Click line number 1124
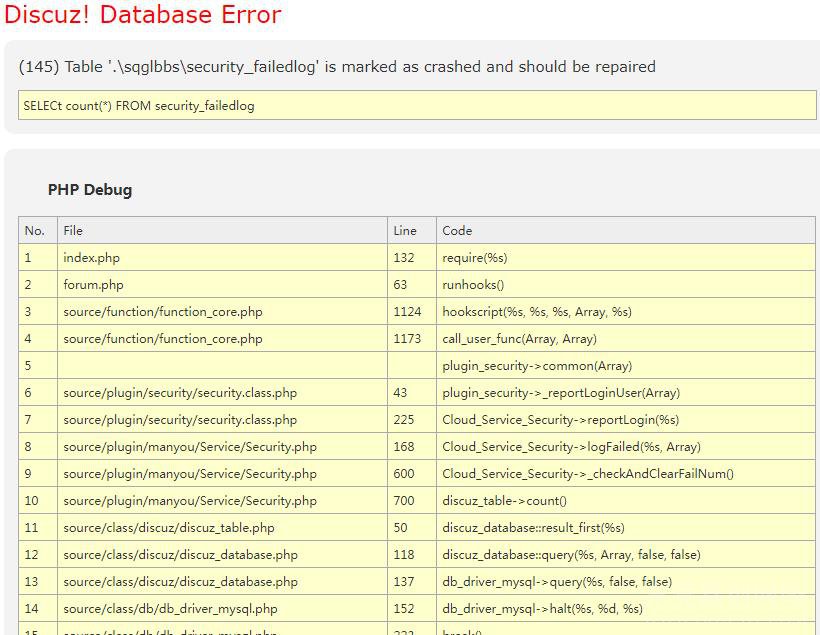This screenshot has width=820, height=635. click(x=407, y=312)
